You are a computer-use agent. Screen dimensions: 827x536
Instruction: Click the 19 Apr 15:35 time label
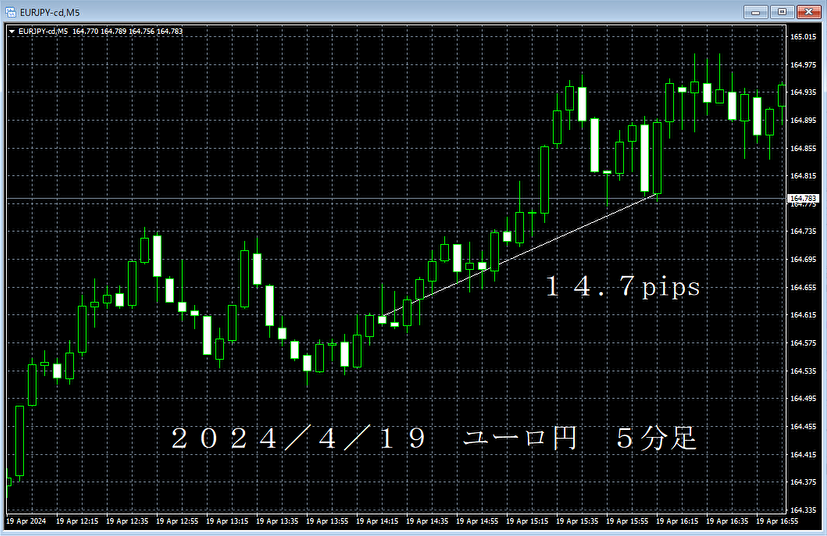[x=578, y=521]
